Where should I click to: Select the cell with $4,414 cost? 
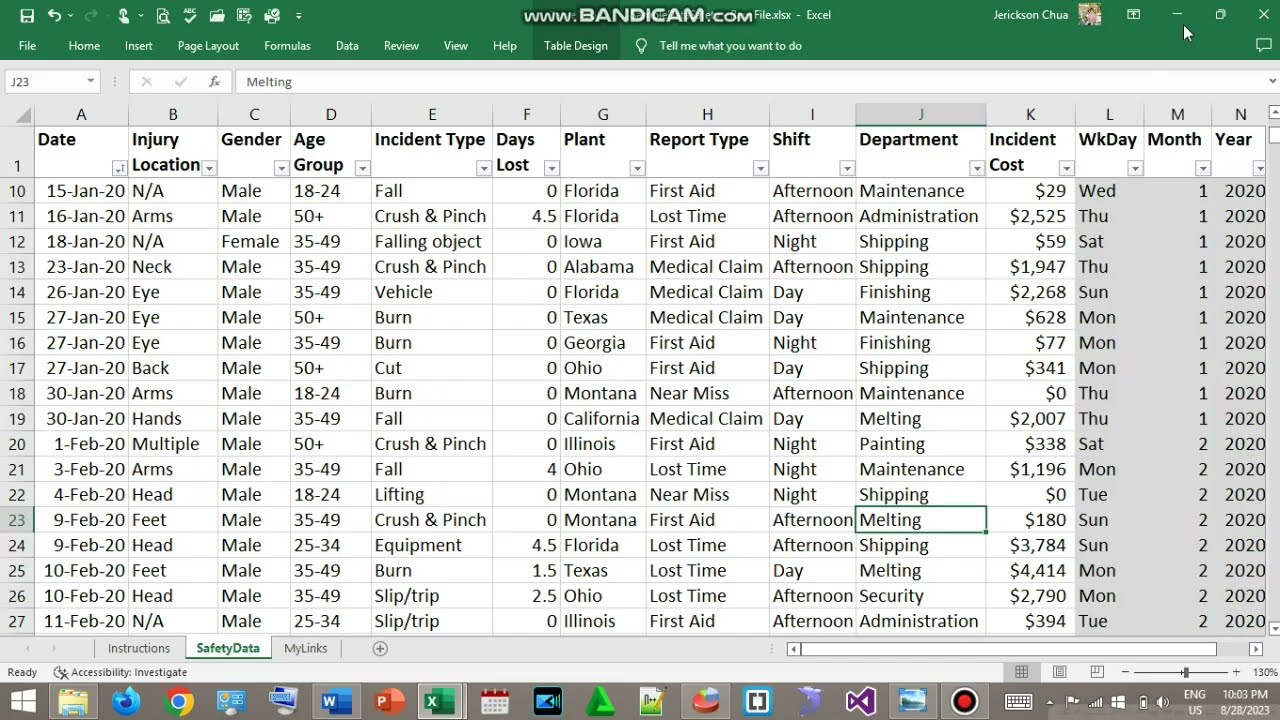coord(1030,570)
